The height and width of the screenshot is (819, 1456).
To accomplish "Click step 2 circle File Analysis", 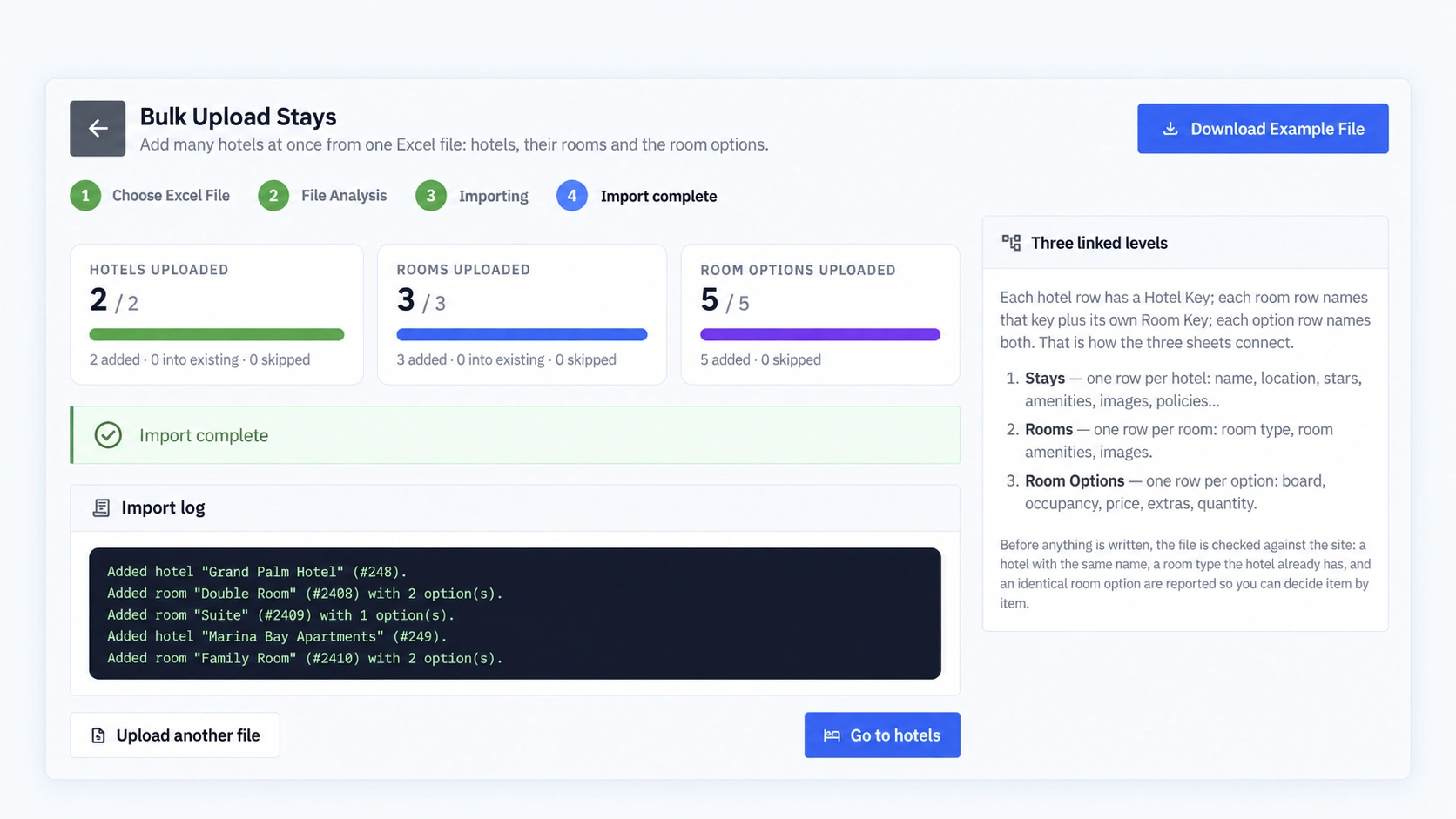I will [273, 196].
